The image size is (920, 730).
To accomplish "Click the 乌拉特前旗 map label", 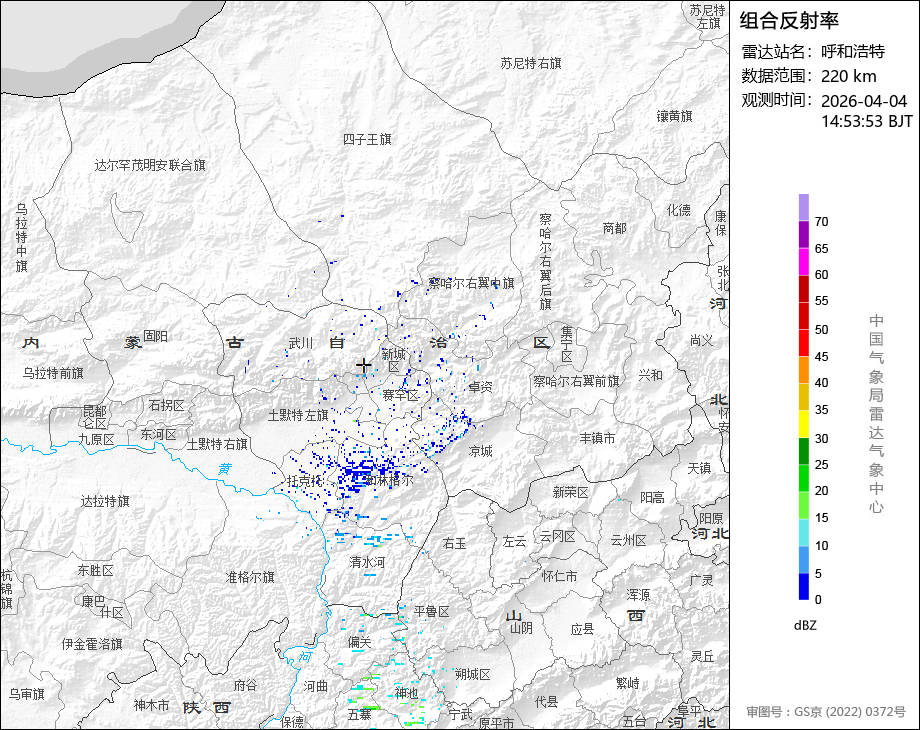I will click(x=53, y=373).
